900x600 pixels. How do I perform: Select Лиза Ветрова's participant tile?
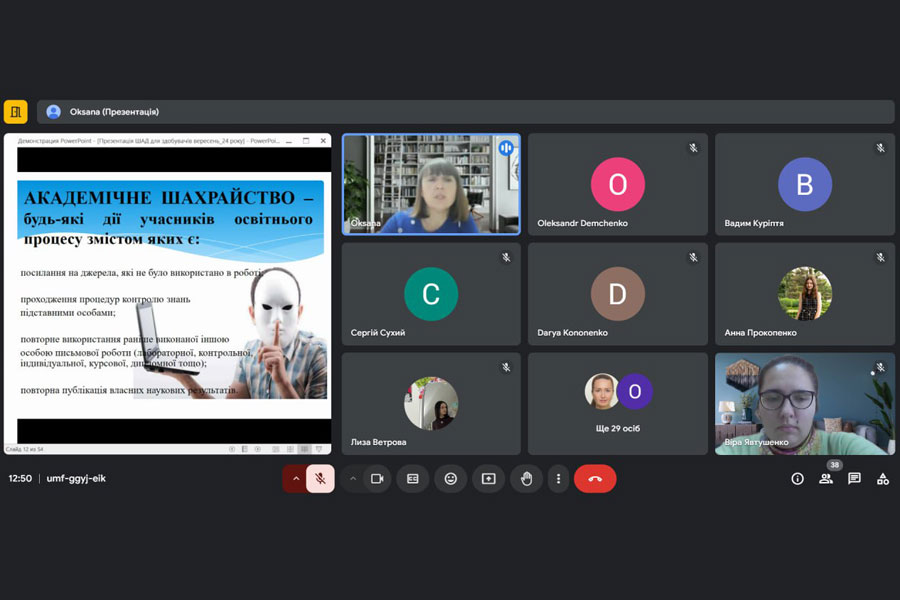(431, 404)
